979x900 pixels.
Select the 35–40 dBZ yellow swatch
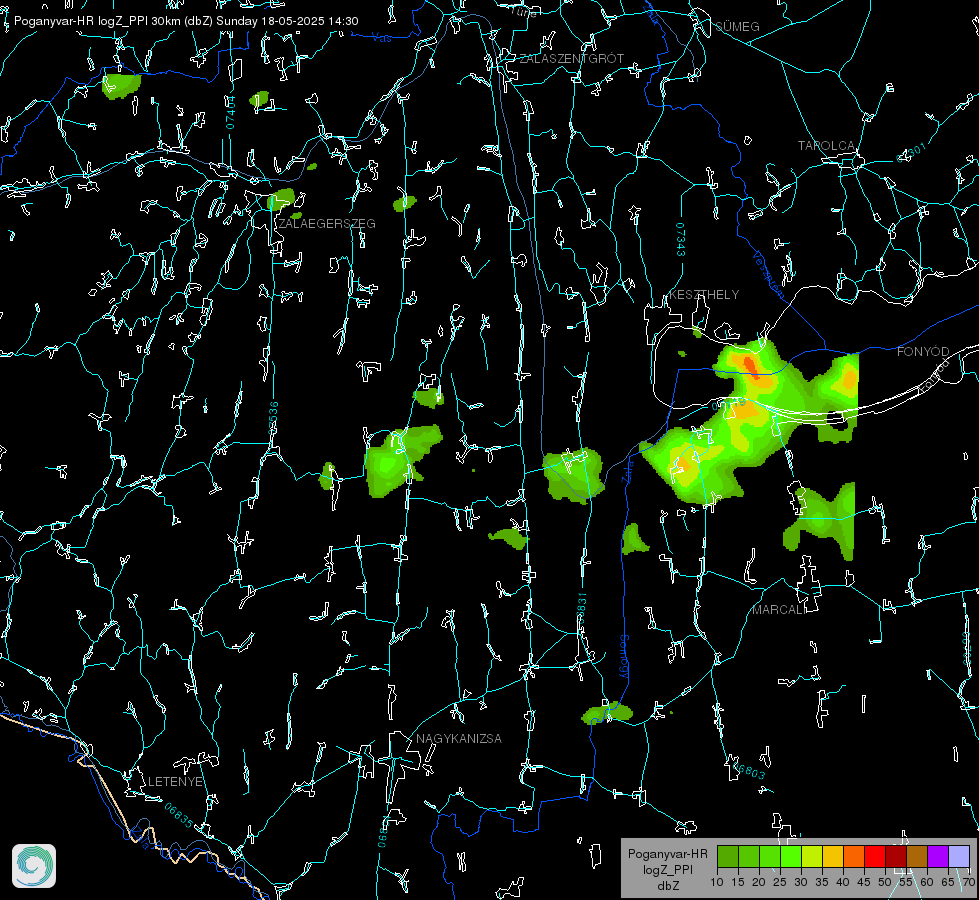[833, 856]
